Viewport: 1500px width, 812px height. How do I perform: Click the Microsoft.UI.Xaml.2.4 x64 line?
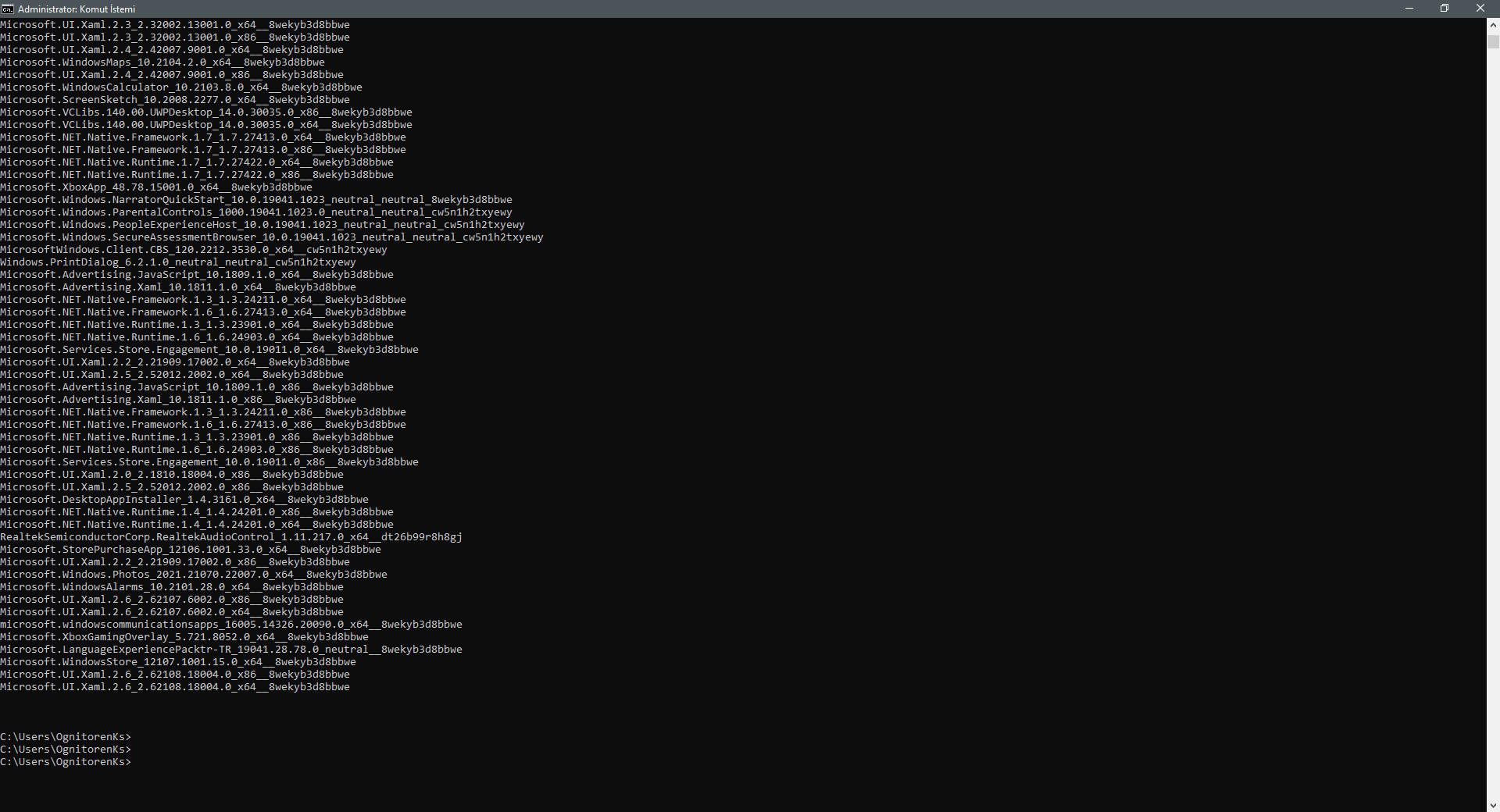172,50
